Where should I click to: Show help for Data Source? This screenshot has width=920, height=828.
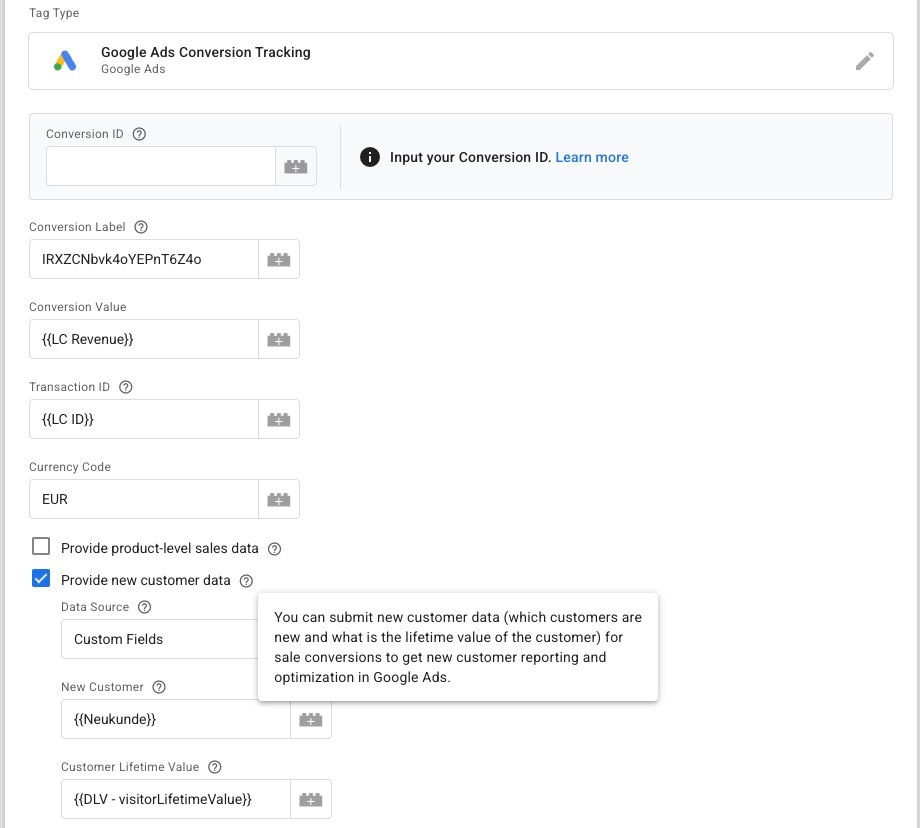point(144,607)
